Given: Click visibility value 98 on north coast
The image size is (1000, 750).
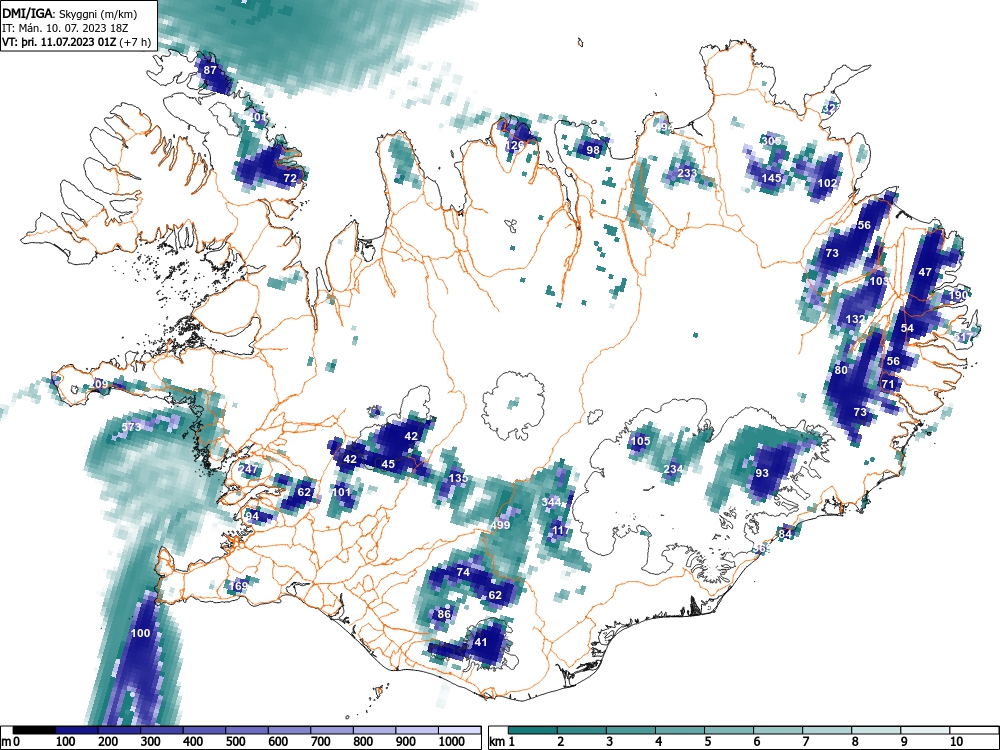Looking at the screenshot, I should [x=593, y=150].
